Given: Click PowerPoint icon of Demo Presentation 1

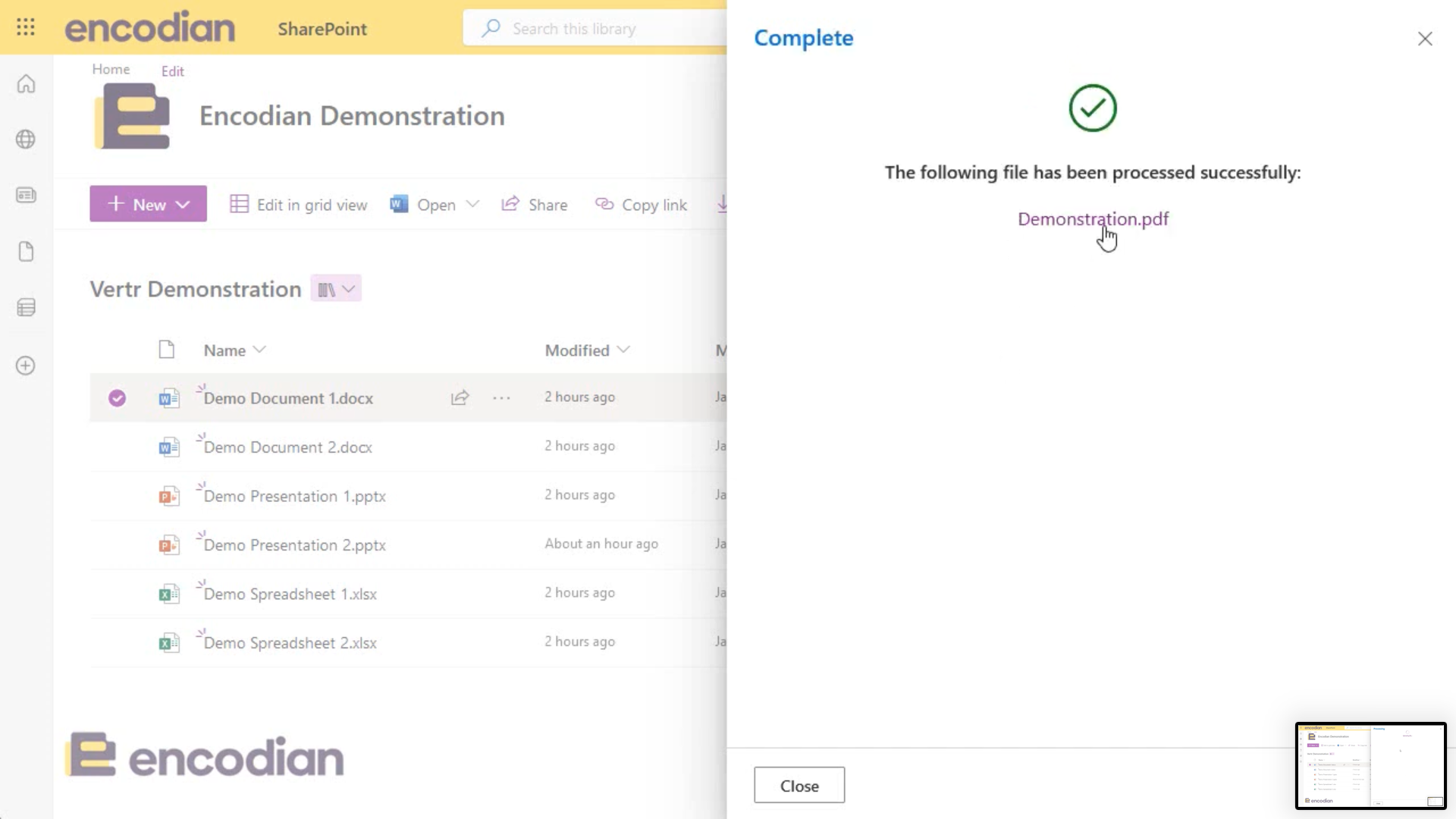Looking at the screenshot, I should point(169,496).
